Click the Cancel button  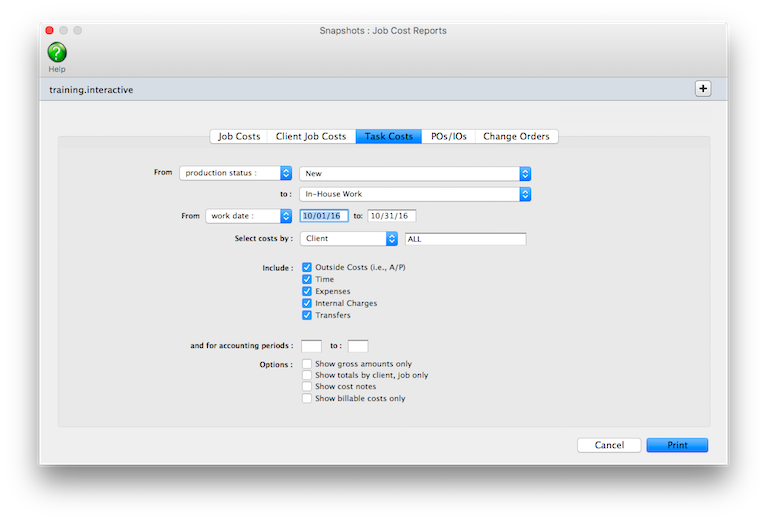pos(609,445)
